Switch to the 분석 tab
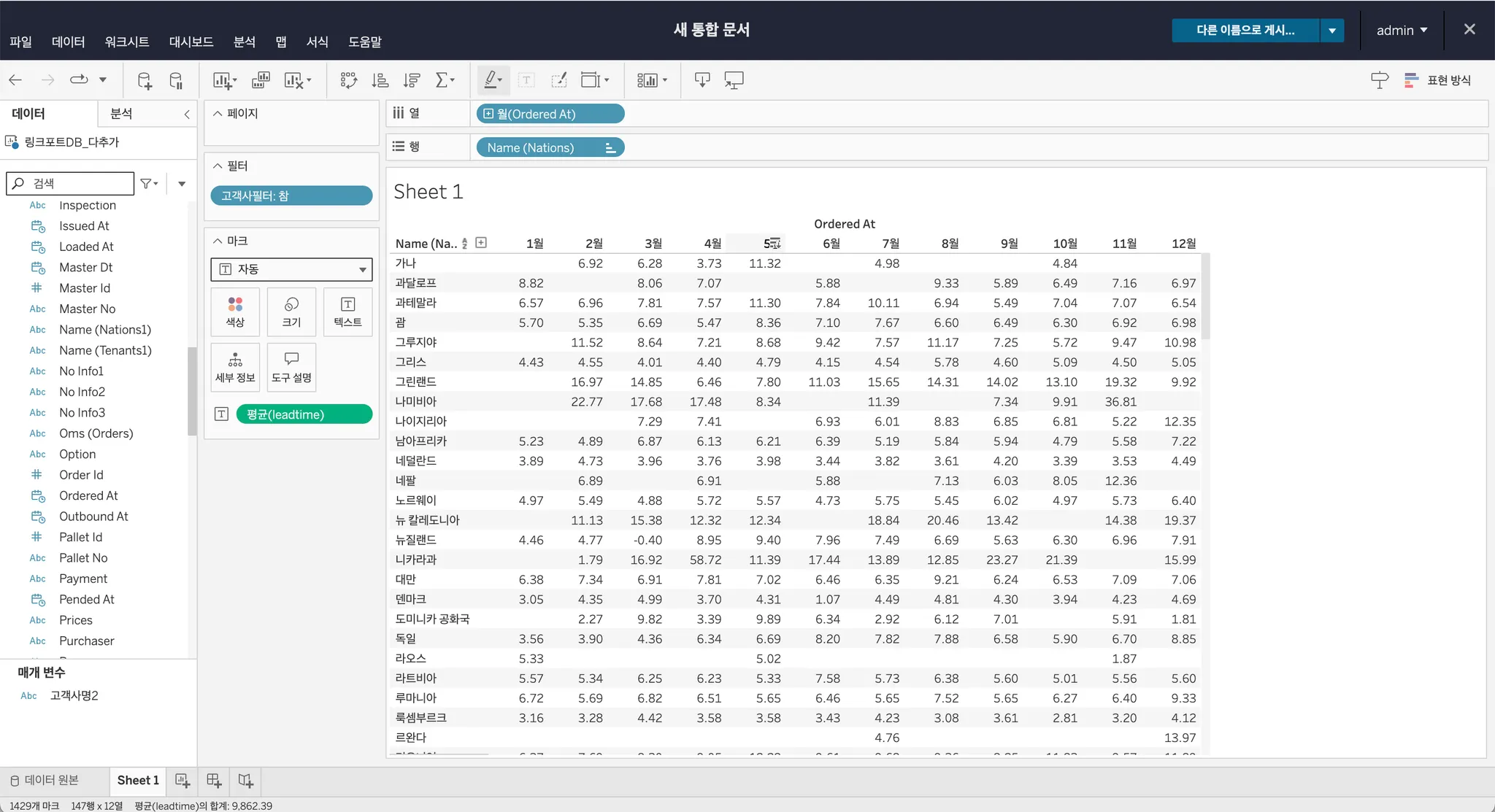The image size is (1495, 812). pos(121,114)
